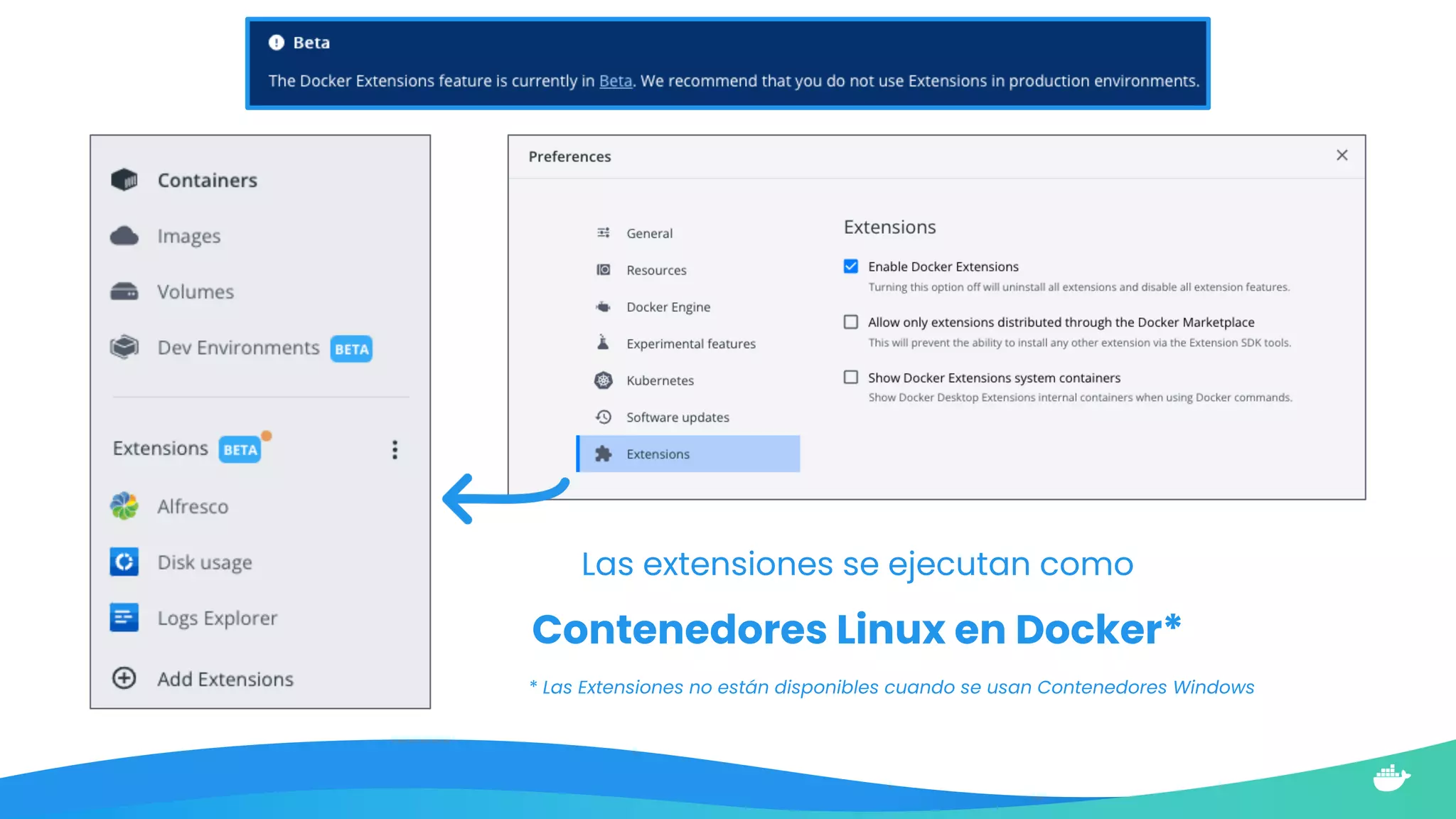Click the Volumes drive icon

pyautogui.click(x=124, y=291)
